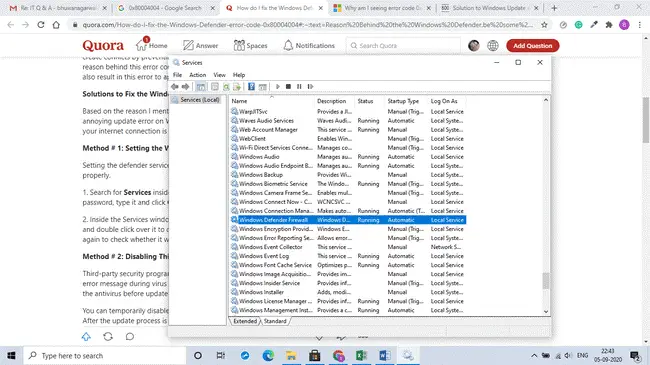Focus the Search Quora input field
This screenshot has width=650, height=365.
[403, 45]
